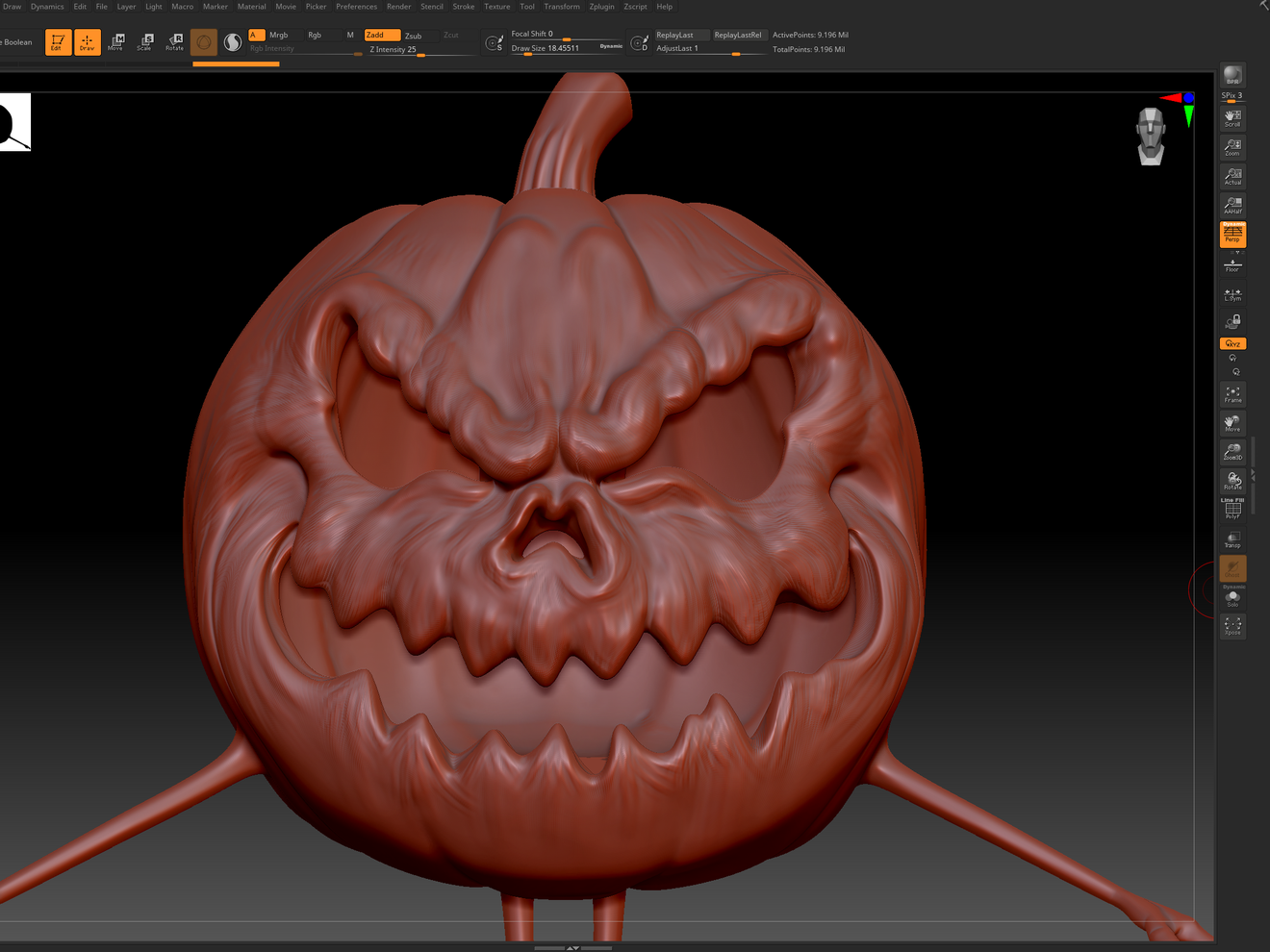The height and width of the screenshot is (952, 1270).
Task: Toggle the M material mode
Action: (x=350, y=35)
